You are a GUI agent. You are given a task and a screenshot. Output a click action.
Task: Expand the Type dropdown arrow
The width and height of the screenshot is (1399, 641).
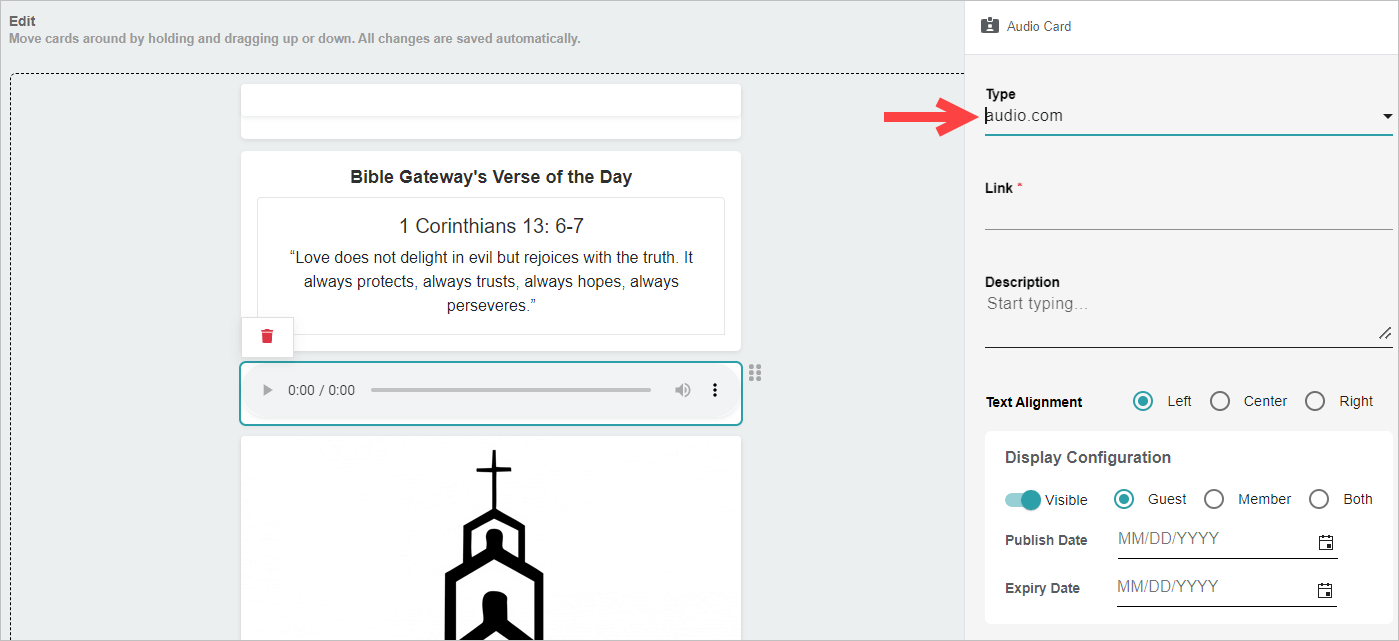[1387, 117]
